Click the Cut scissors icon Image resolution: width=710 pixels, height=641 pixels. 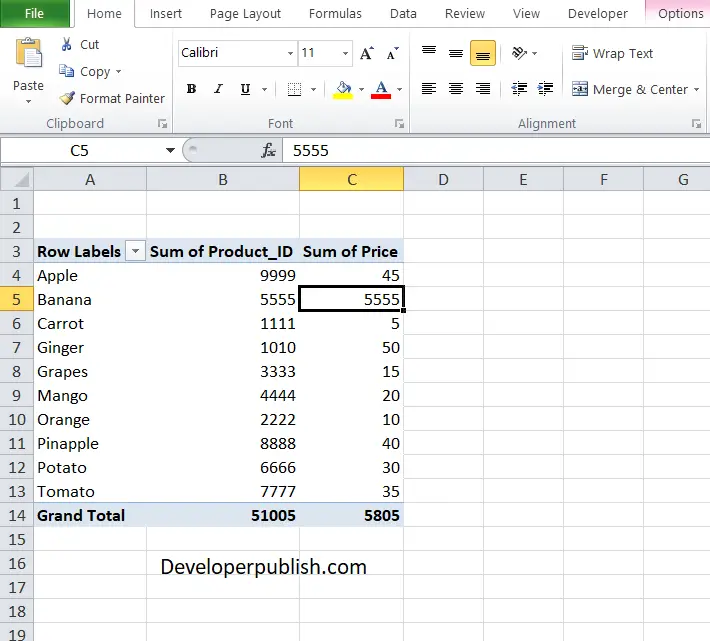click(x=67, y=44)
